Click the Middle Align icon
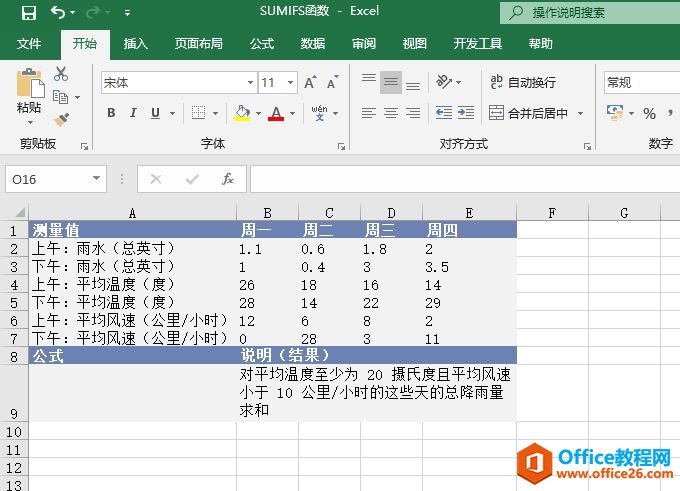680x491 pixels. (391, 82)
